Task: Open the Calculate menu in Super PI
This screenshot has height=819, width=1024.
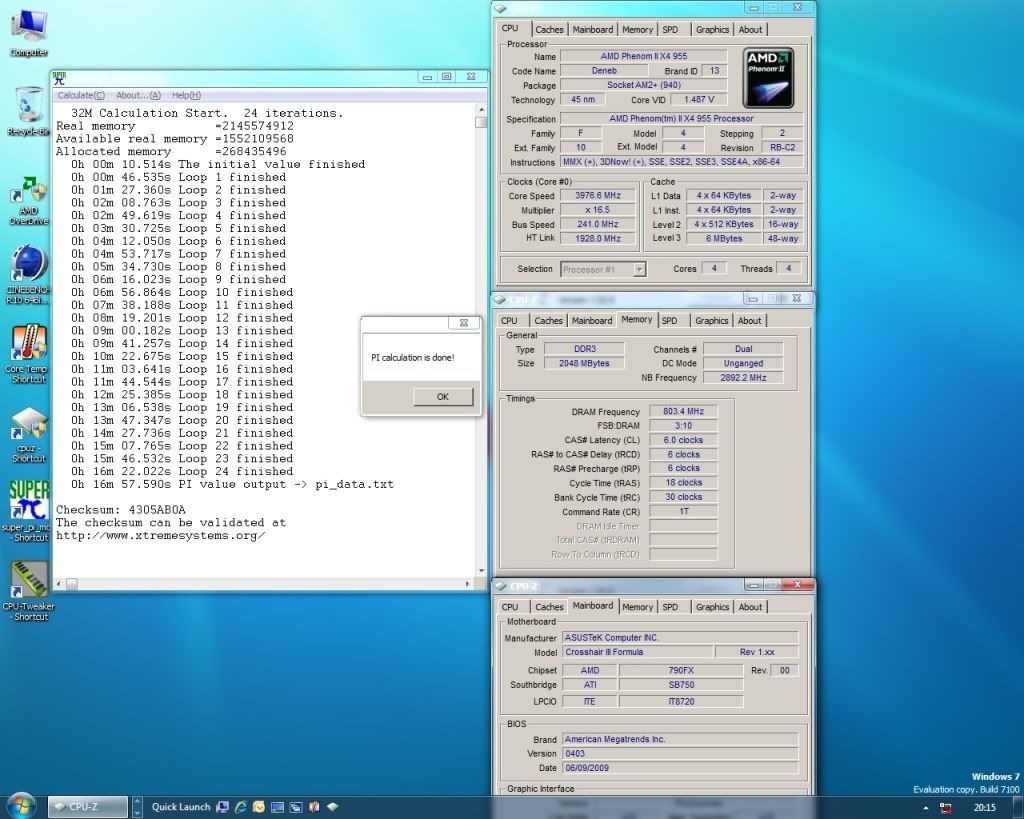Action: [x=80, y=95]
